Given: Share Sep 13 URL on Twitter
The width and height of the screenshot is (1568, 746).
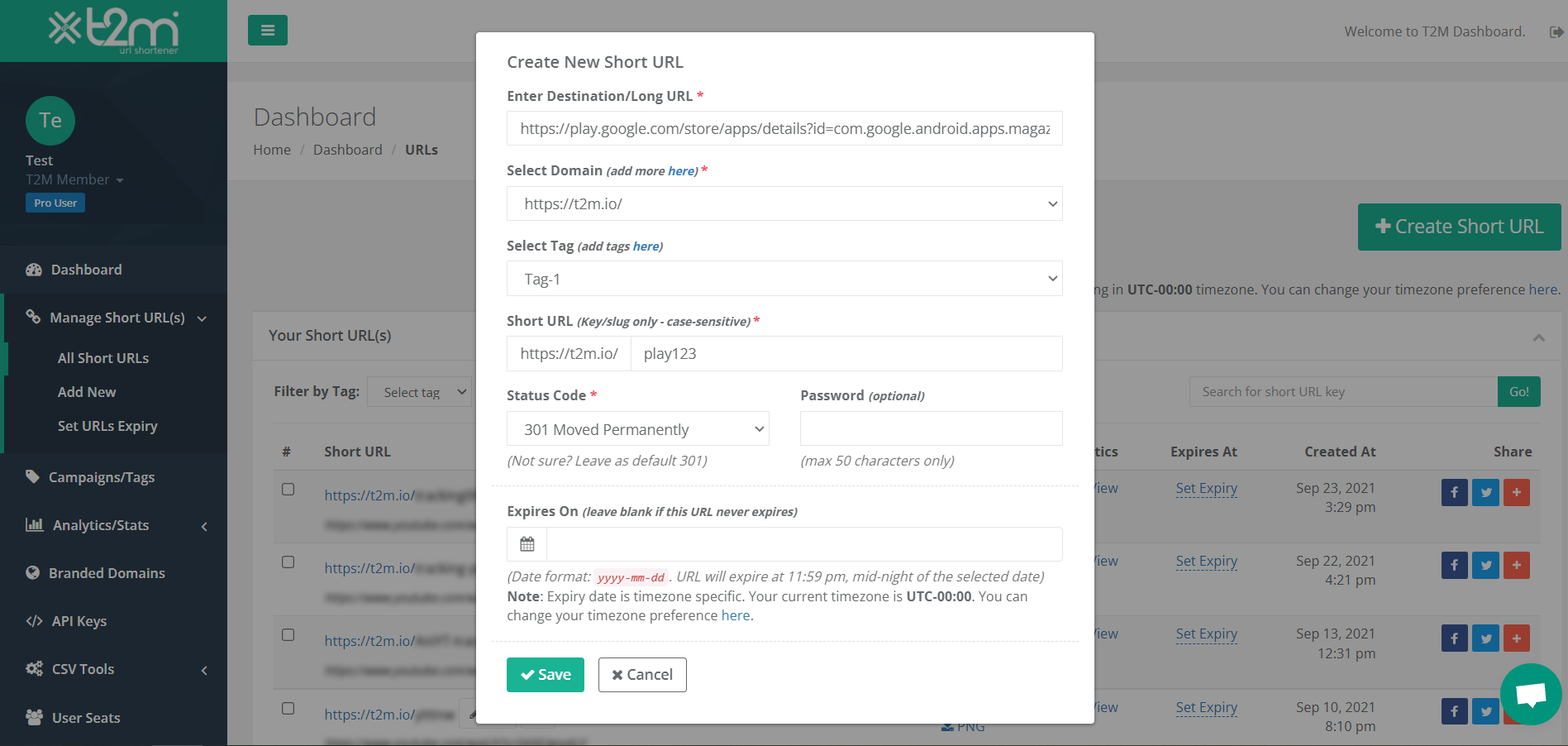Looking at the screenshot, I should coord(1485,638).
